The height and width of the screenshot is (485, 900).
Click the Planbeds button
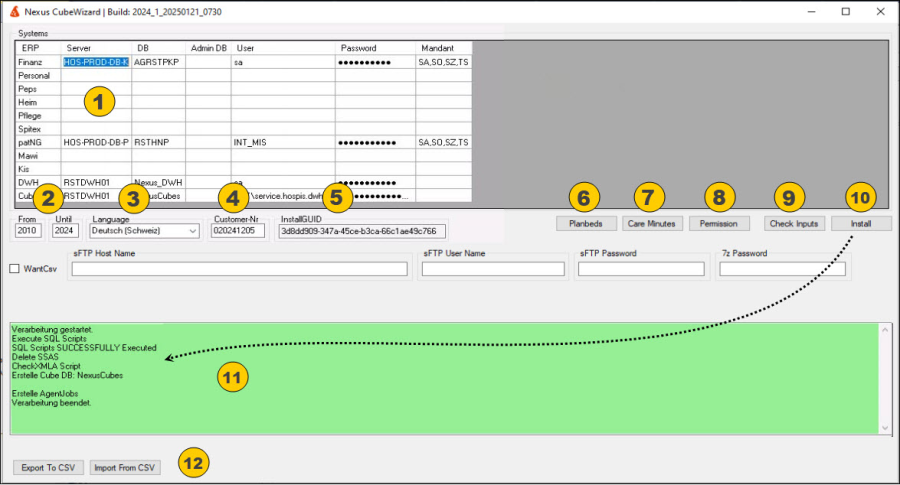586,224
